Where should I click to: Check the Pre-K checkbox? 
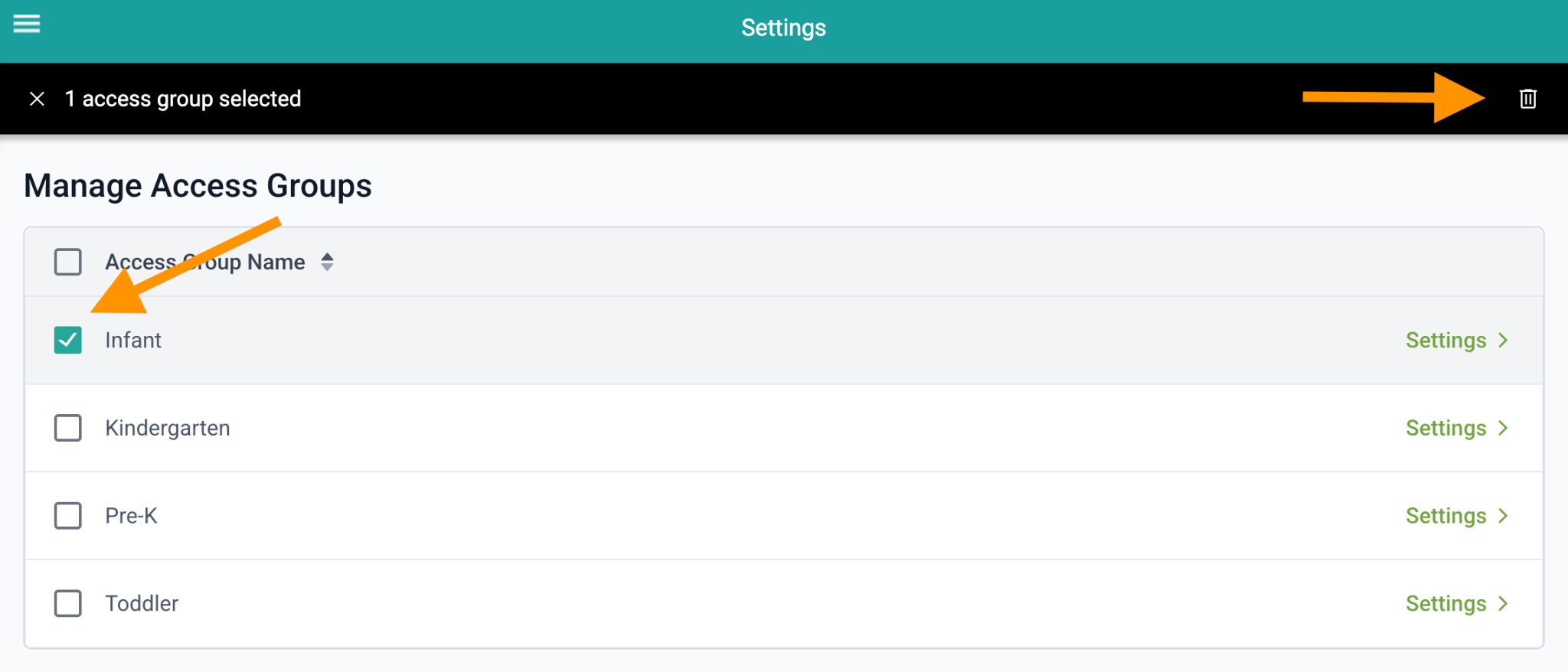pos(68,516)
